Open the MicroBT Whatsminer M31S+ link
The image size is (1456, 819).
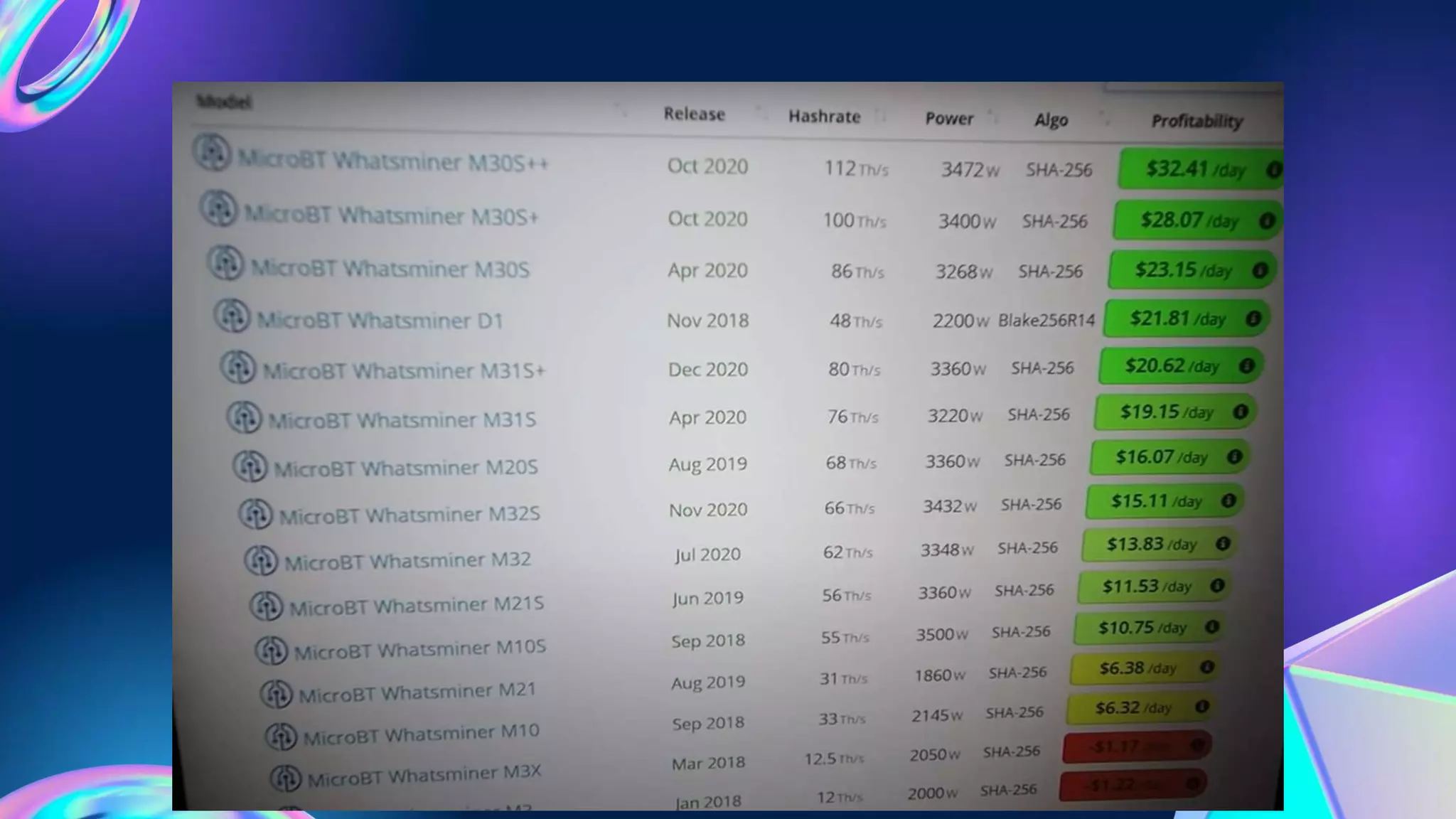pyautogui.click(x=403, y=370)
